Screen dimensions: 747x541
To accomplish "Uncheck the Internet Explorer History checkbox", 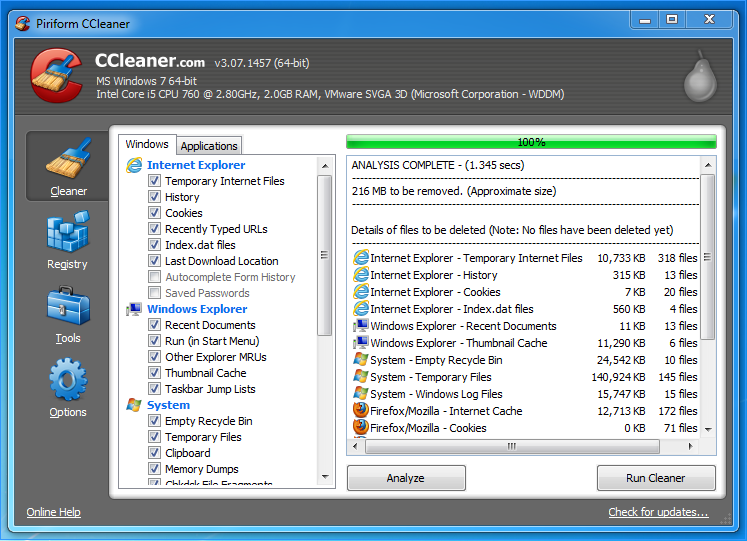I will [x=154, y=197].
